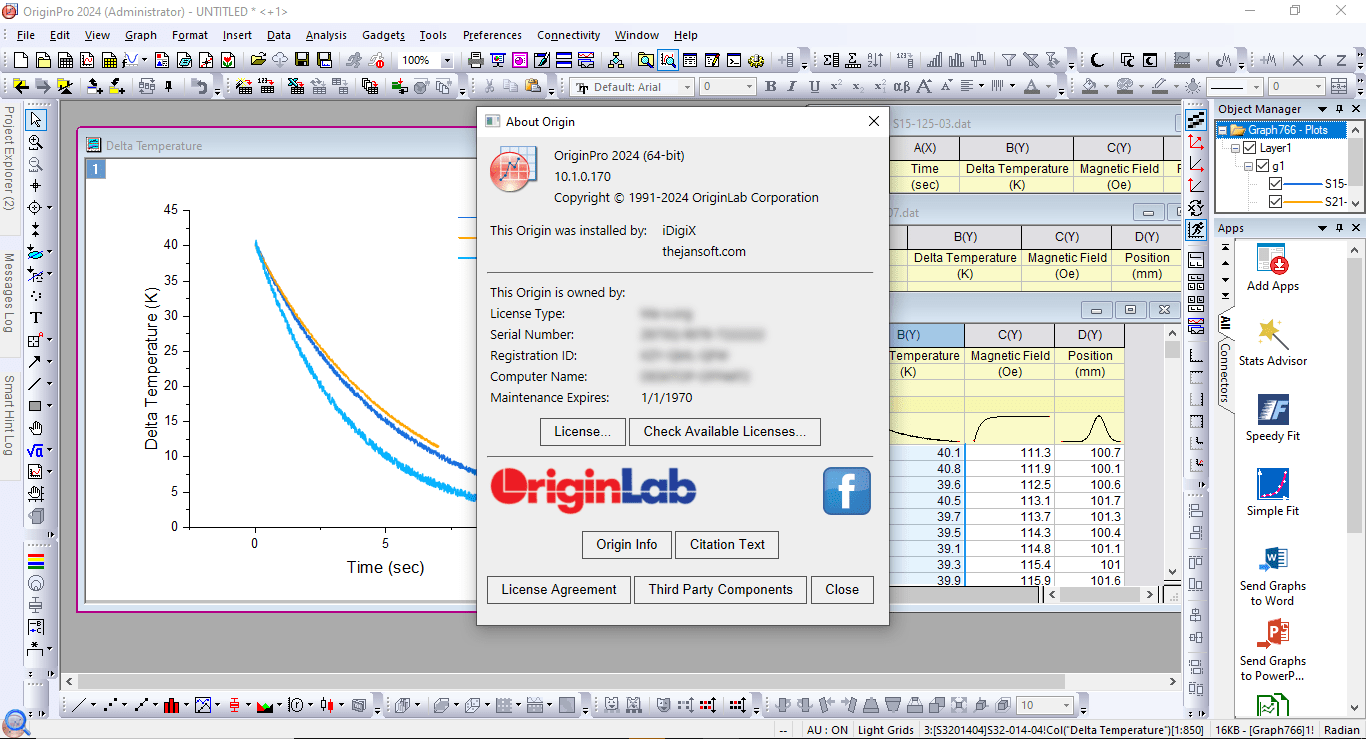
Task: Click the fill color paint bucket
Action: click(x=1090, y=87)
